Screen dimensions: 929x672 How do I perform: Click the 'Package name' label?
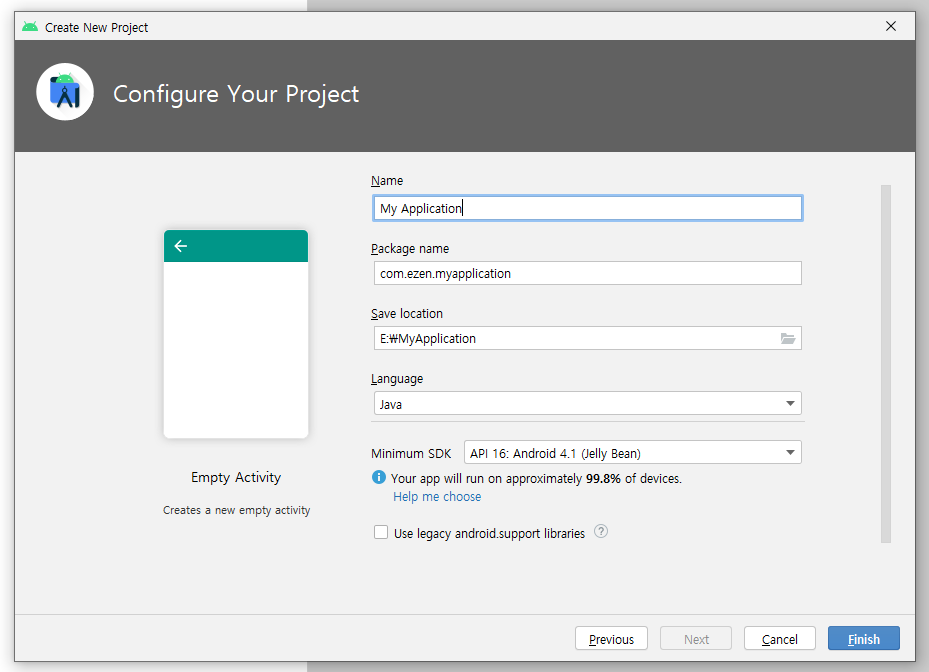[x=410, y=249]
